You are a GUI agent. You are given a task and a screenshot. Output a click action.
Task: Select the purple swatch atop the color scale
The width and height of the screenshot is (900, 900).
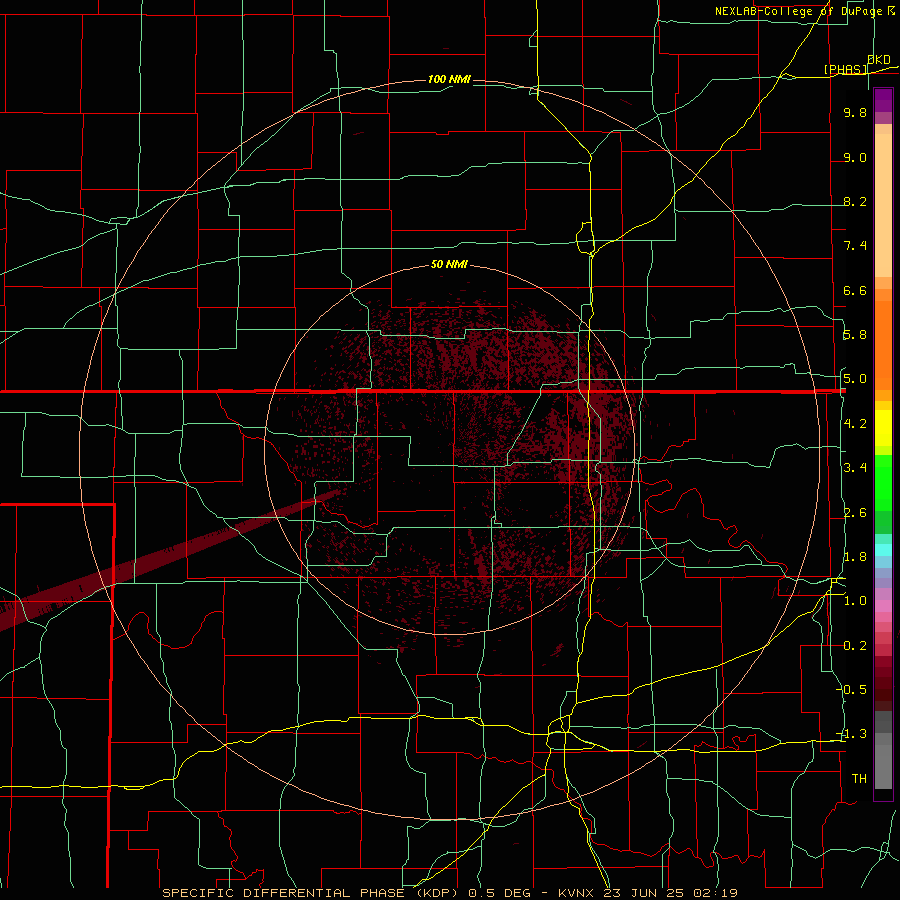[883, 101]
